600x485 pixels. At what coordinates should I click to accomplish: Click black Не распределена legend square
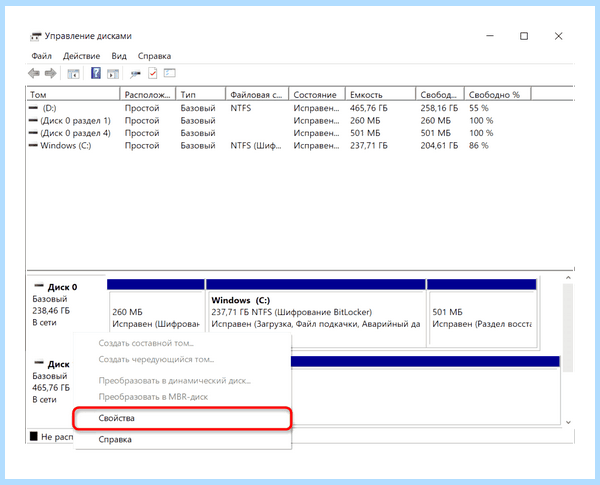pos(34,436)
